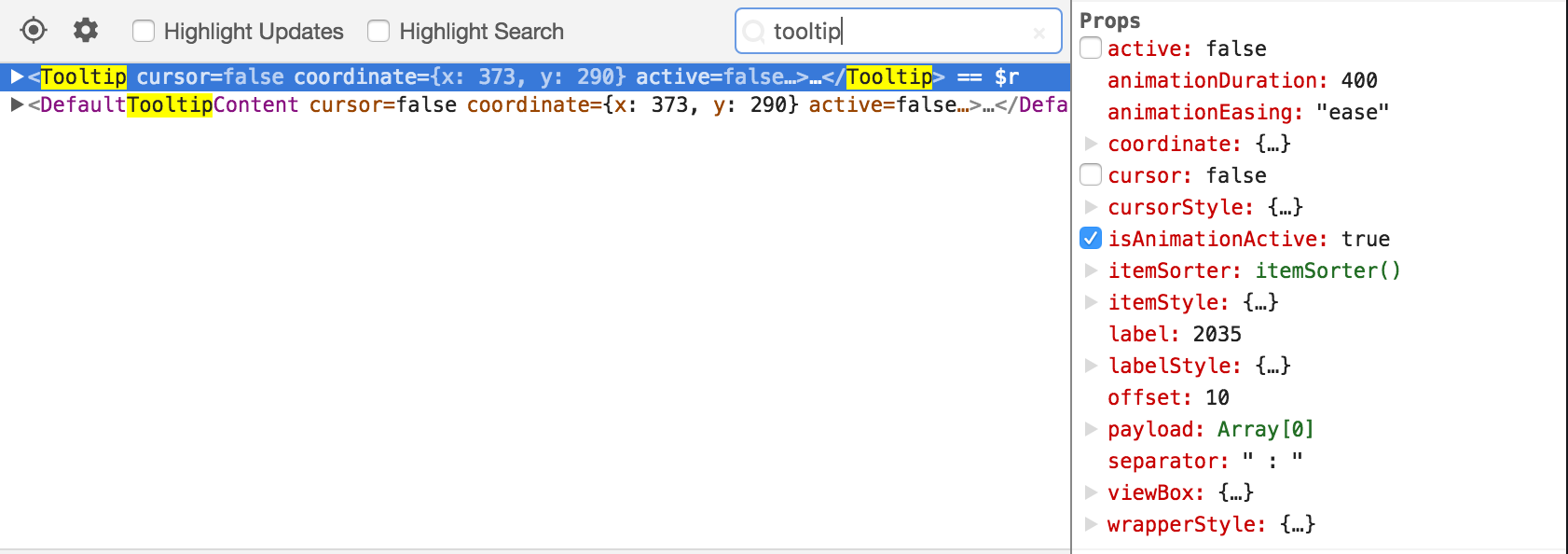
Task: Click the Highlight Updates label
Action: click(254, 32)
